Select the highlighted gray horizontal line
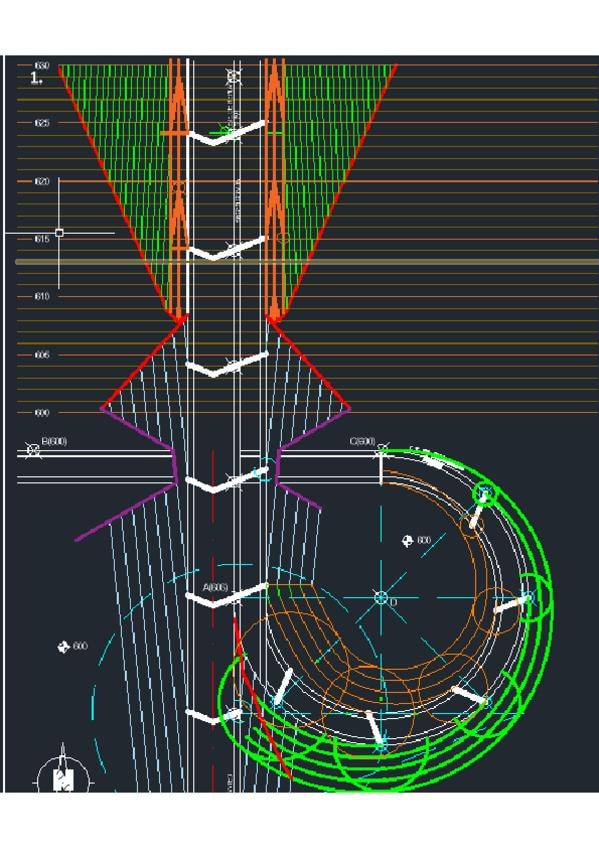599x848 pixels. [307, 262]
